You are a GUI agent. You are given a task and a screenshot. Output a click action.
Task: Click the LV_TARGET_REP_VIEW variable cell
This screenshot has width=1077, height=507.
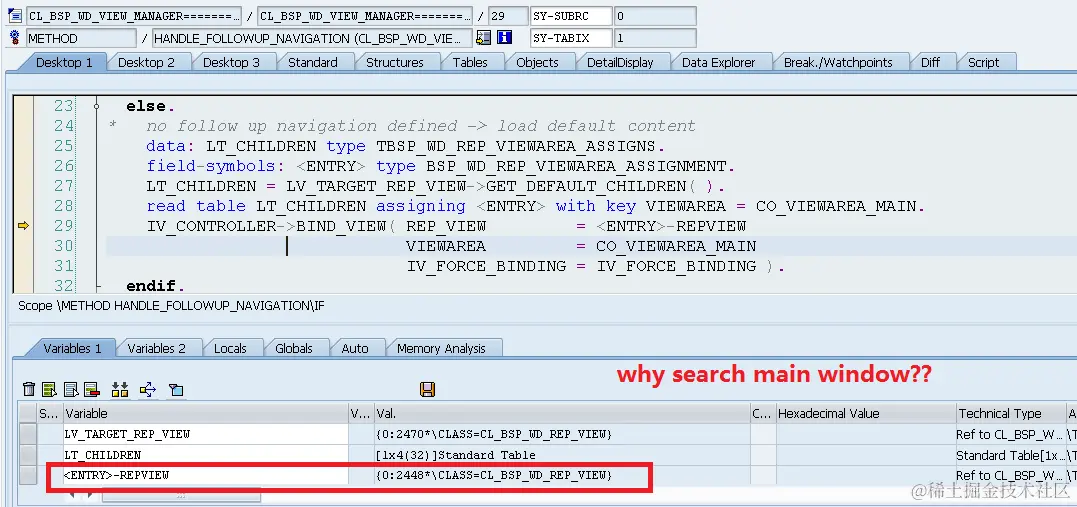(206, 434)
